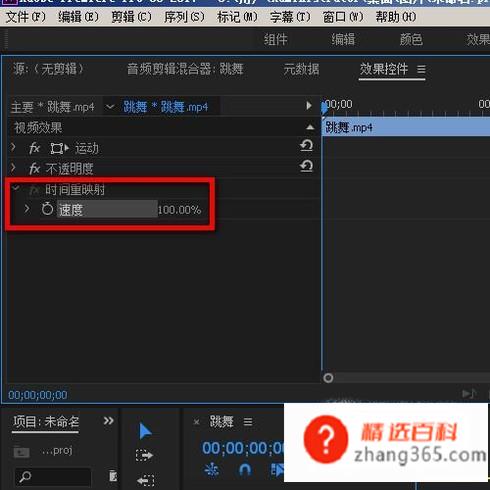Open the 序列(S) menu

click(184, 17)
